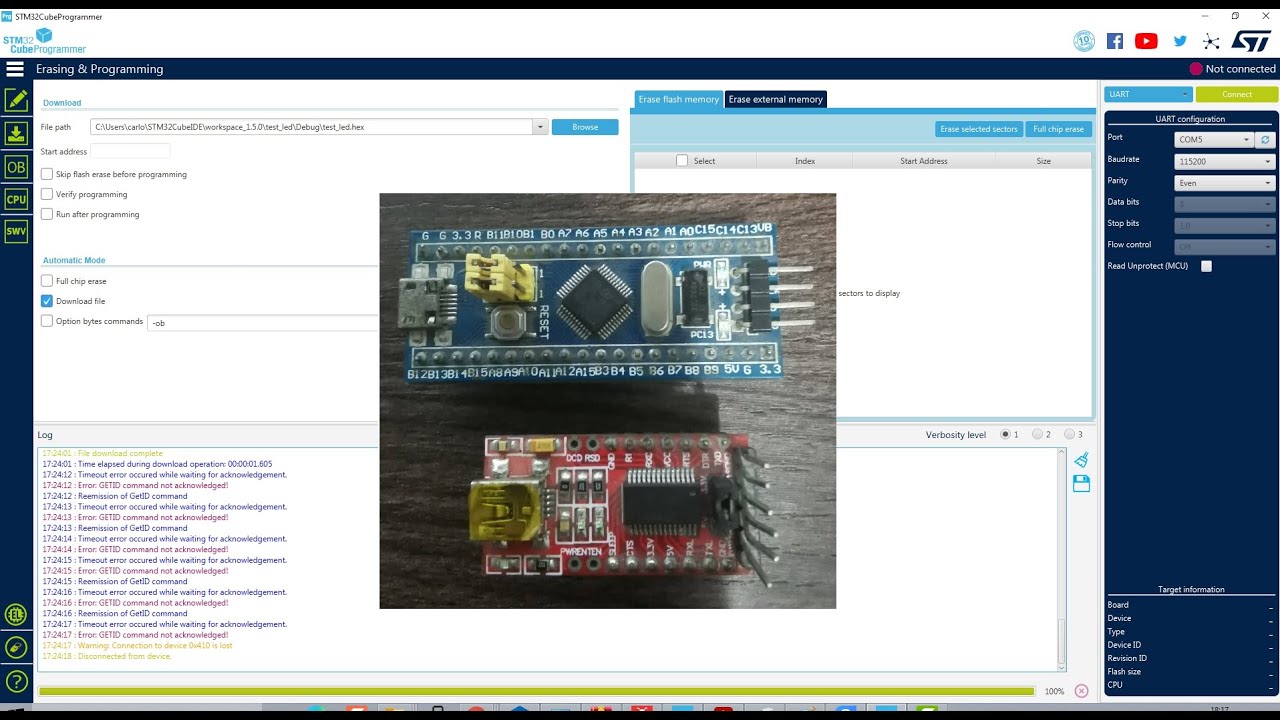Viewport: 1280px width, 720px height.
Task: Click the log vertical scrollbar
Action: [x=1061, y=560]
